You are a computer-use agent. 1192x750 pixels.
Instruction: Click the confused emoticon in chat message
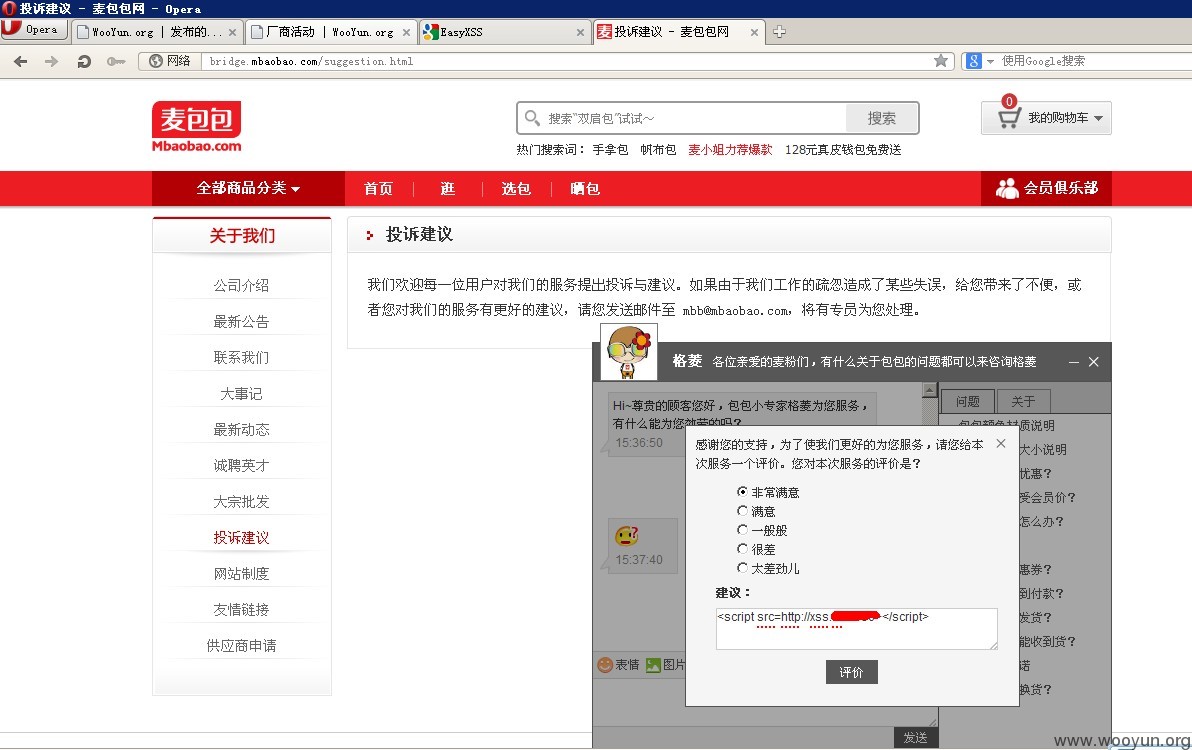point(626,536)
